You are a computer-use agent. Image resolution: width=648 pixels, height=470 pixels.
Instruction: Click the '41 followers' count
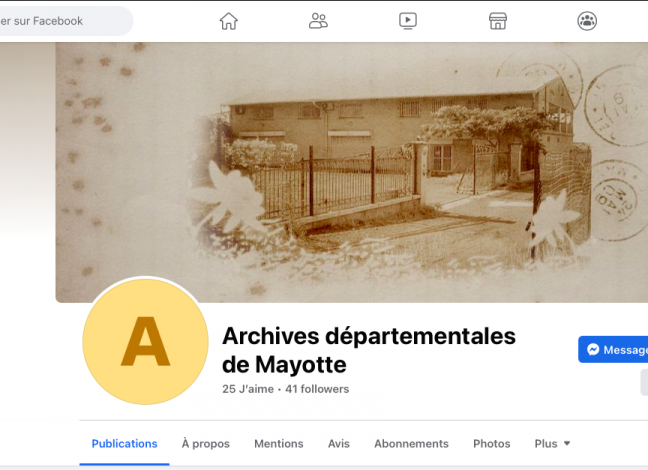(317, 389)
